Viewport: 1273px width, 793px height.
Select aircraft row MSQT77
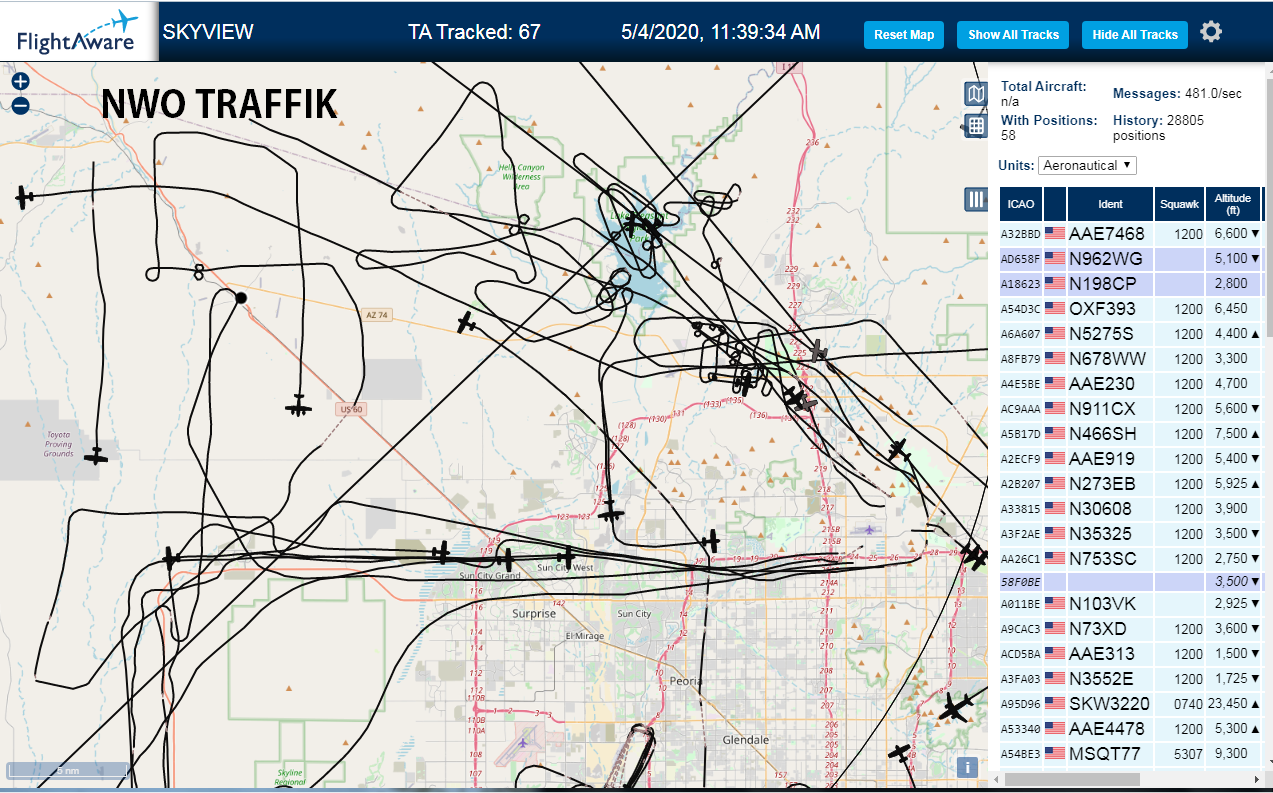pyautogui.click(x=1130, y=754)
